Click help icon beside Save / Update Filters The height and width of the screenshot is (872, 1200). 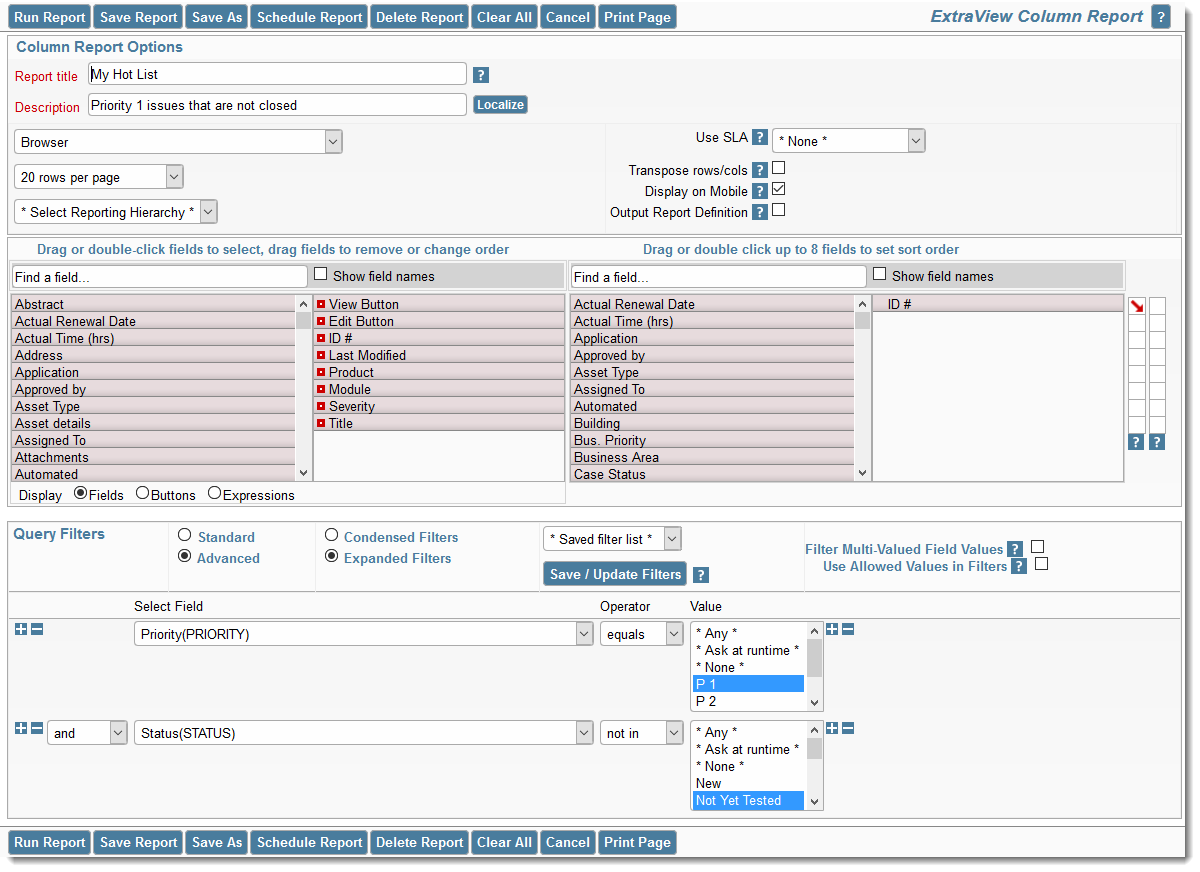701,575
